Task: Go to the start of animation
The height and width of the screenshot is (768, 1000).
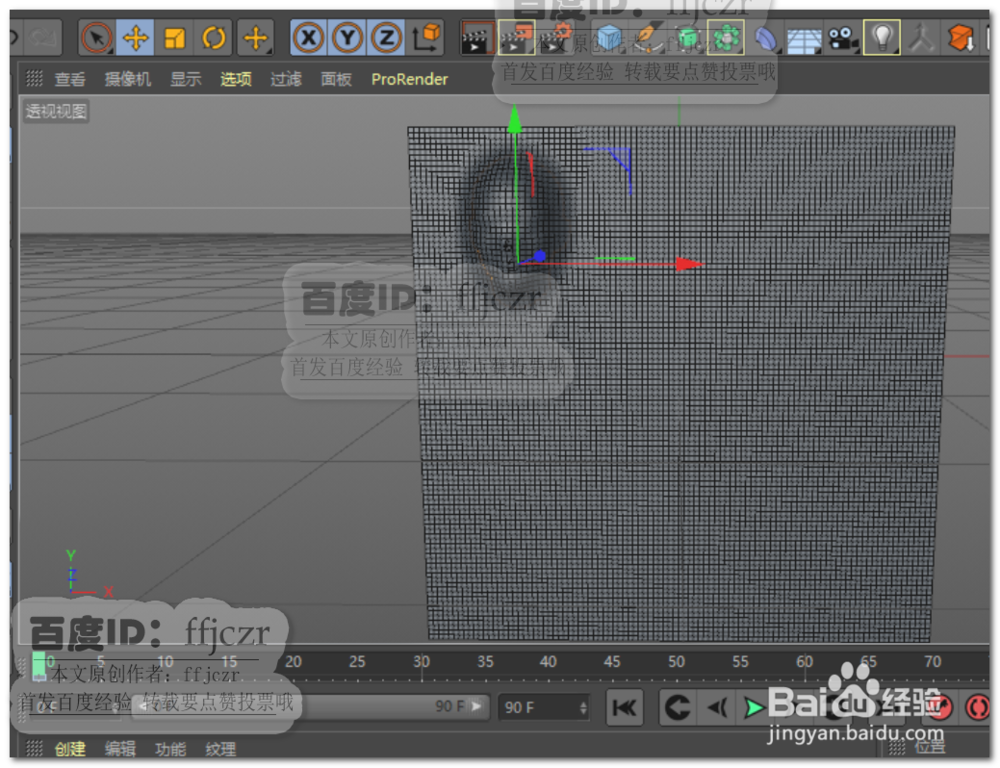Action: 624,707
